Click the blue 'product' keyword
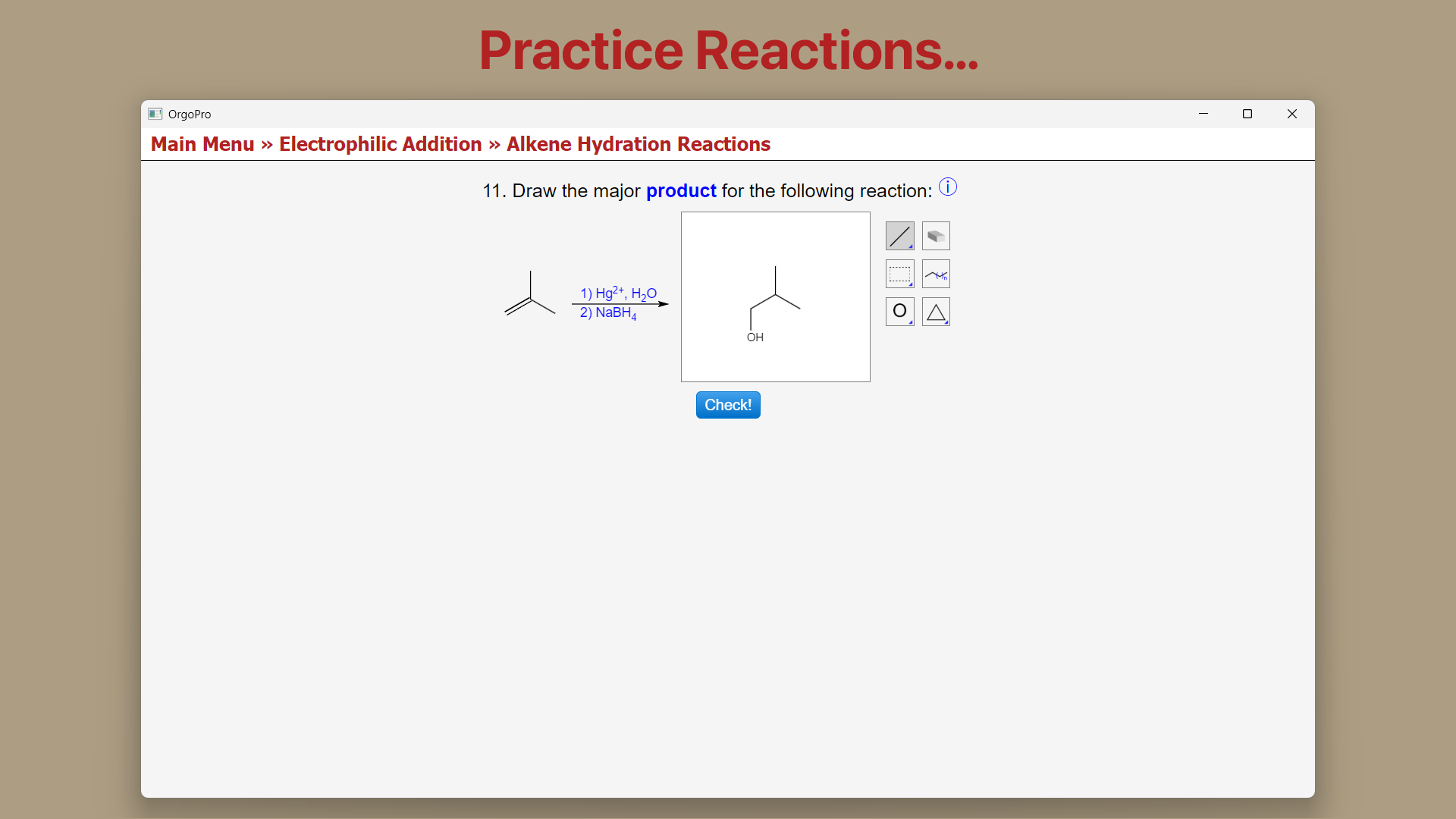Screen dimensions: 1456x819 680,191
